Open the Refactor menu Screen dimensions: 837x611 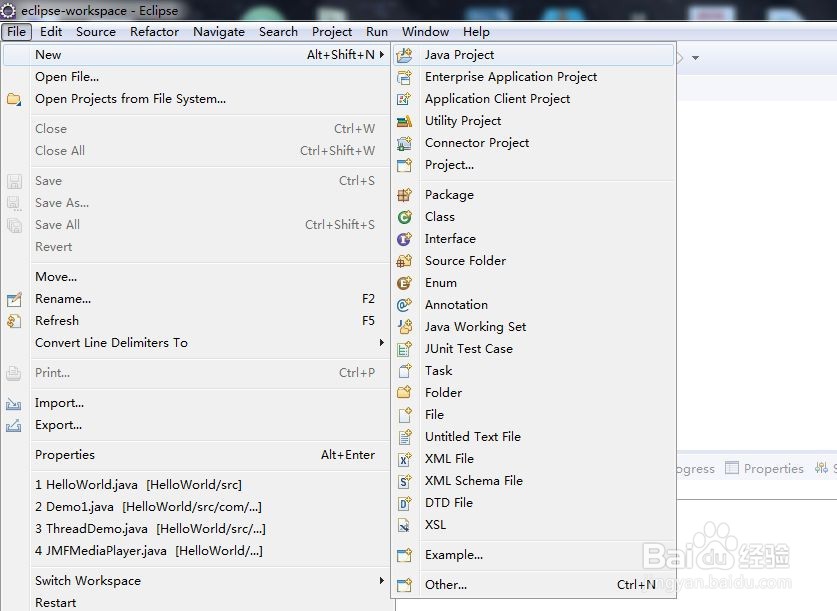pyautogui.click(x=154, y=31)
